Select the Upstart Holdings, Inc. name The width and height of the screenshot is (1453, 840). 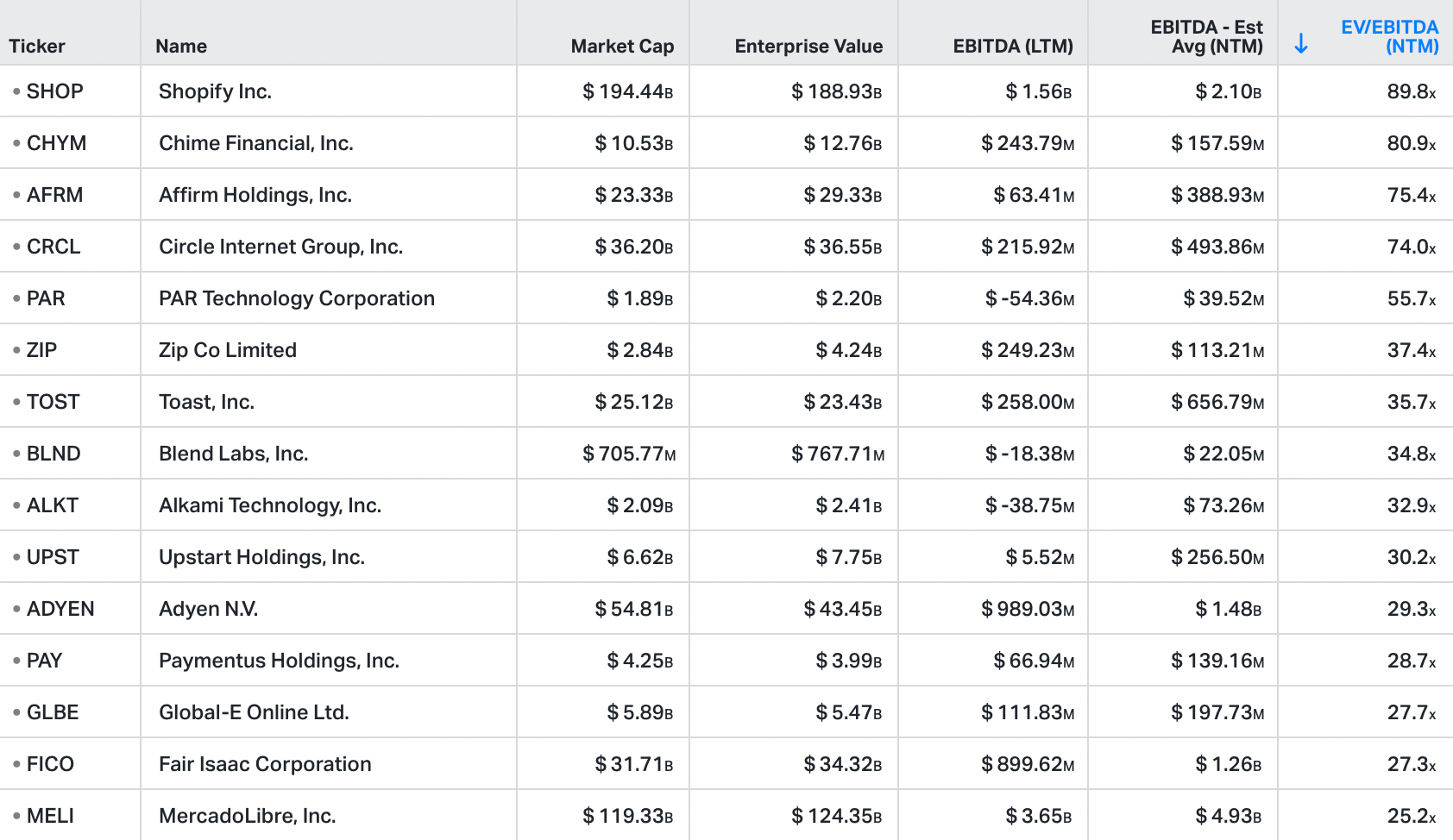pos(262,557)
